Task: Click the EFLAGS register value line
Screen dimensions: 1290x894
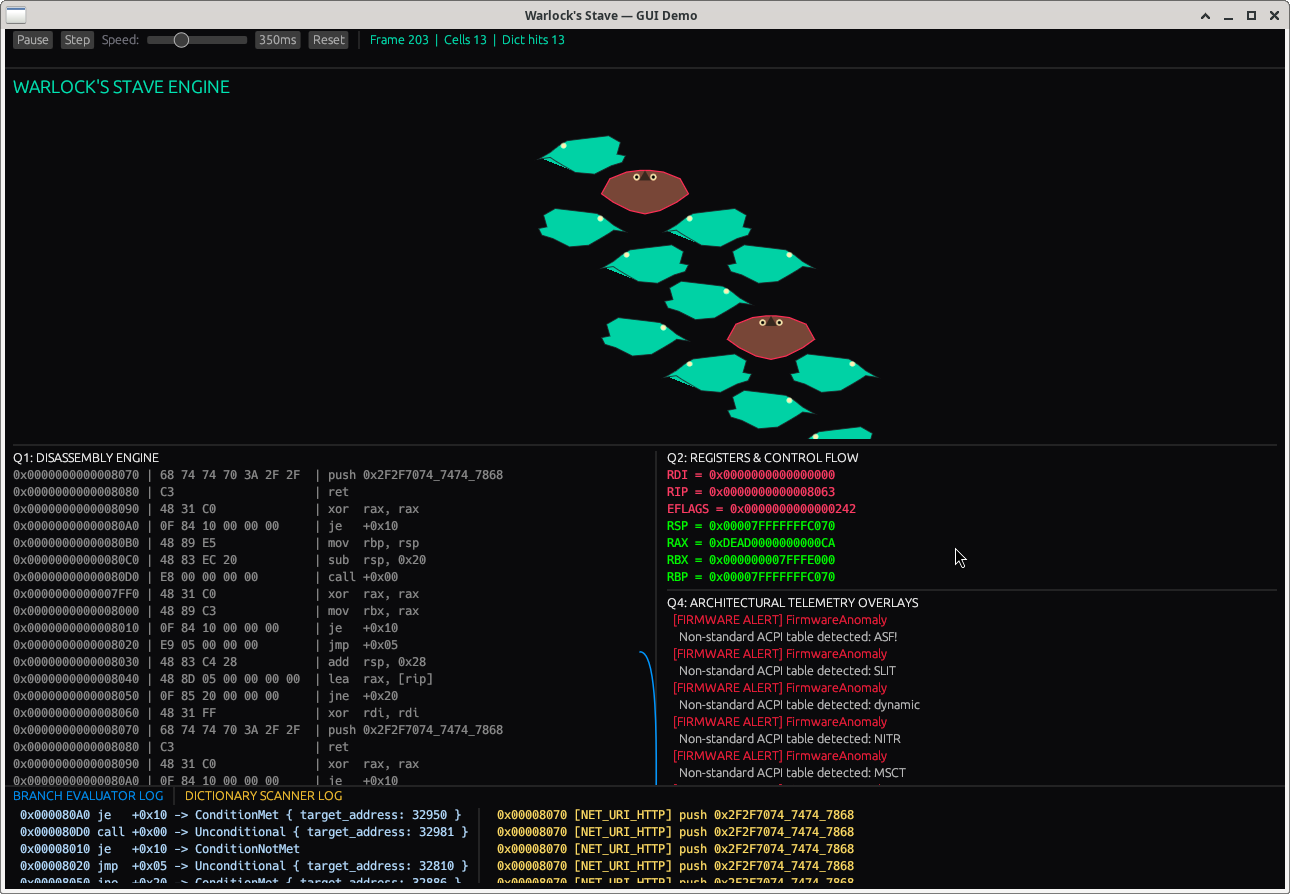Action: (x=761, y=509)
